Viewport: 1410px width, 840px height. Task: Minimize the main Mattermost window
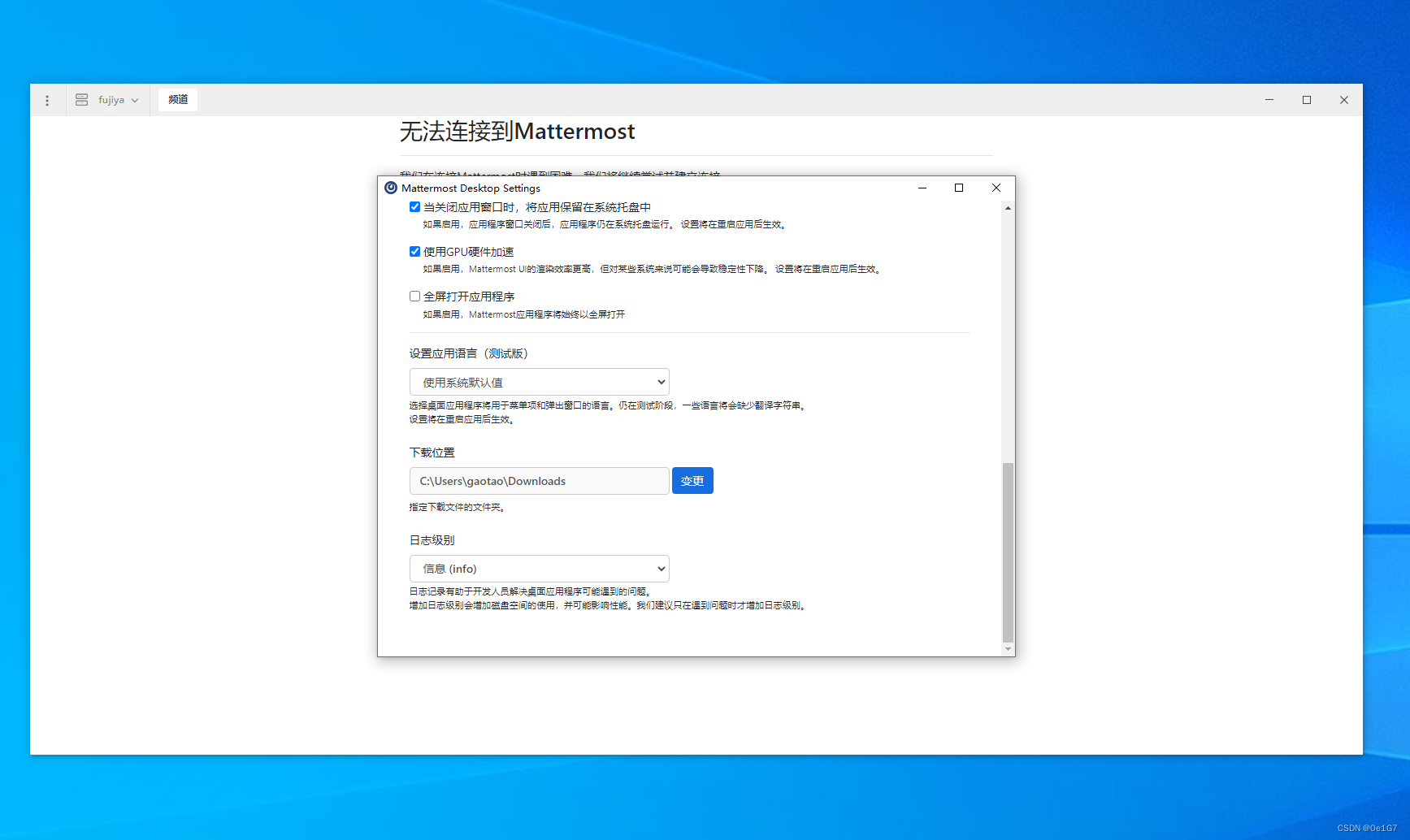coord(1269,100)
